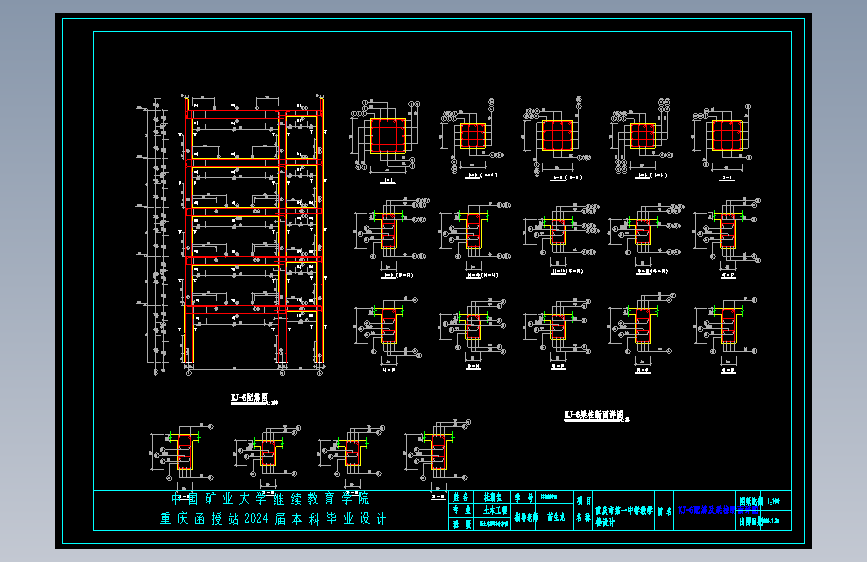Screen dimensions: 867x562
Task: Click the 专业 label in the title block
Action: pyautogui.click(x=461, y=510)
